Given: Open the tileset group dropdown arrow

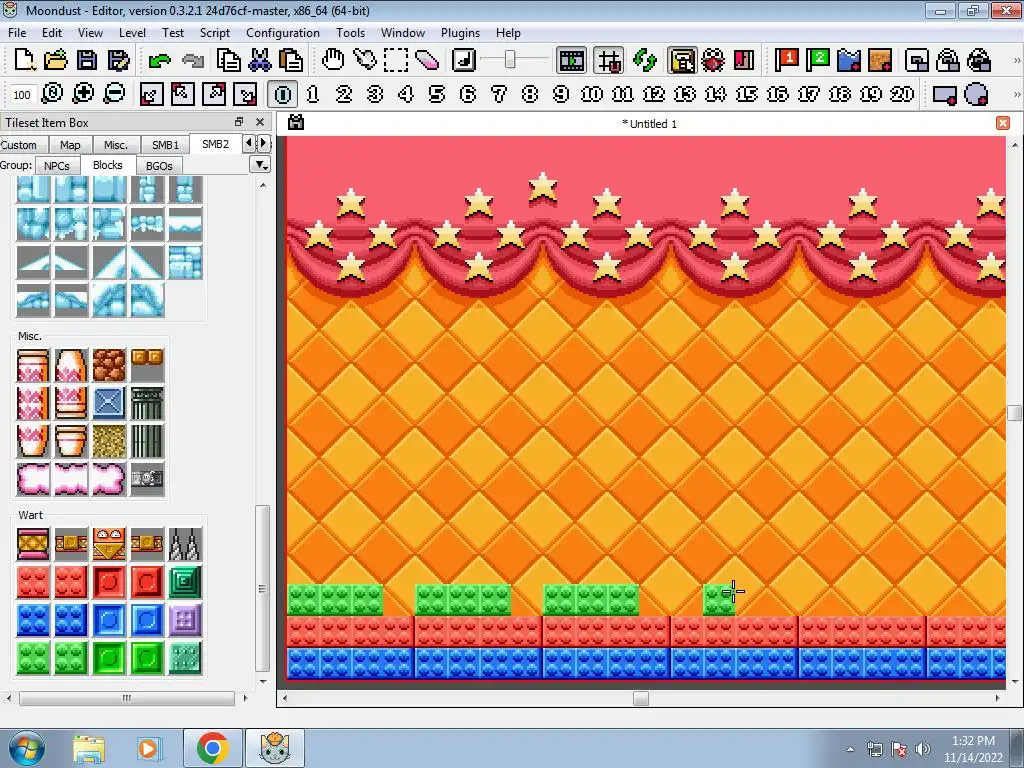Looking at the screenshot, I should point(261,166).
